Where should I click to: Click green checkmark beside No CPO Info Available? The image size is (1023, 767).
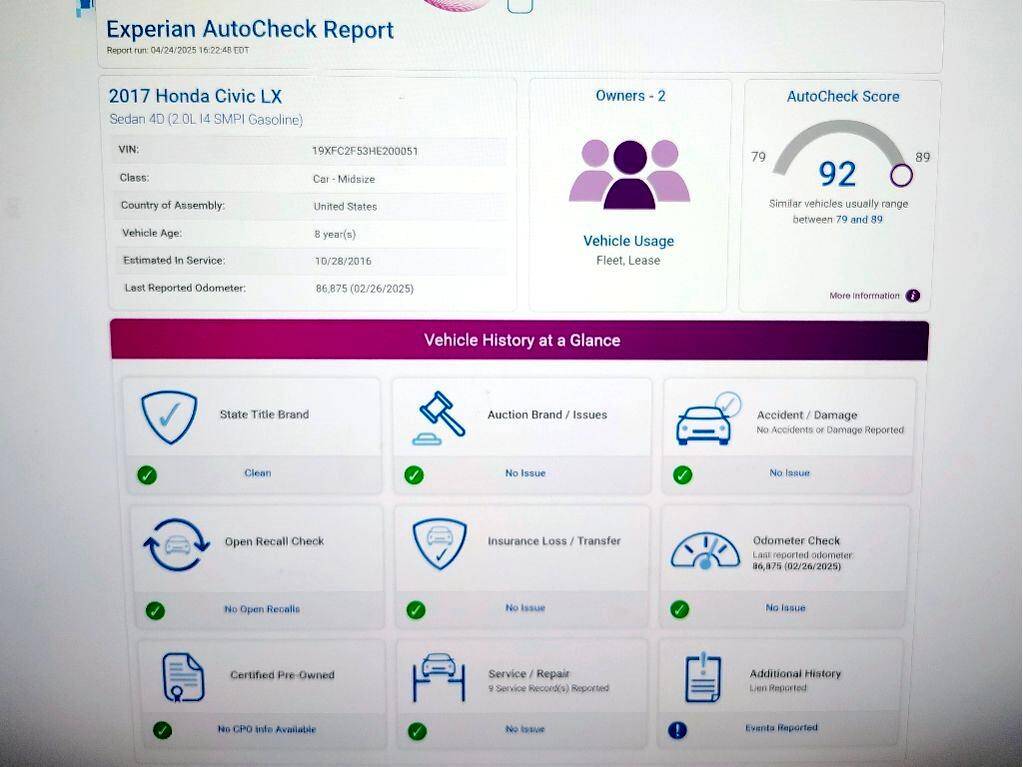[x=162, y=730]
